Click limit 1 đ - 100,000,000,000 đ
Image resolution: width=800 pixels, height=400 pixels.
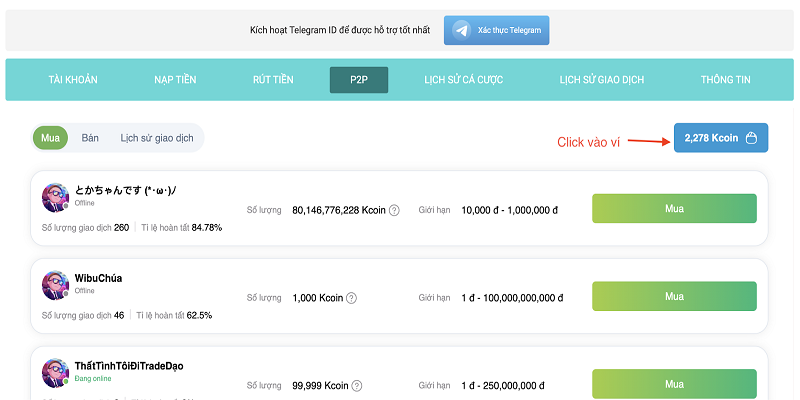pos(512,298)
